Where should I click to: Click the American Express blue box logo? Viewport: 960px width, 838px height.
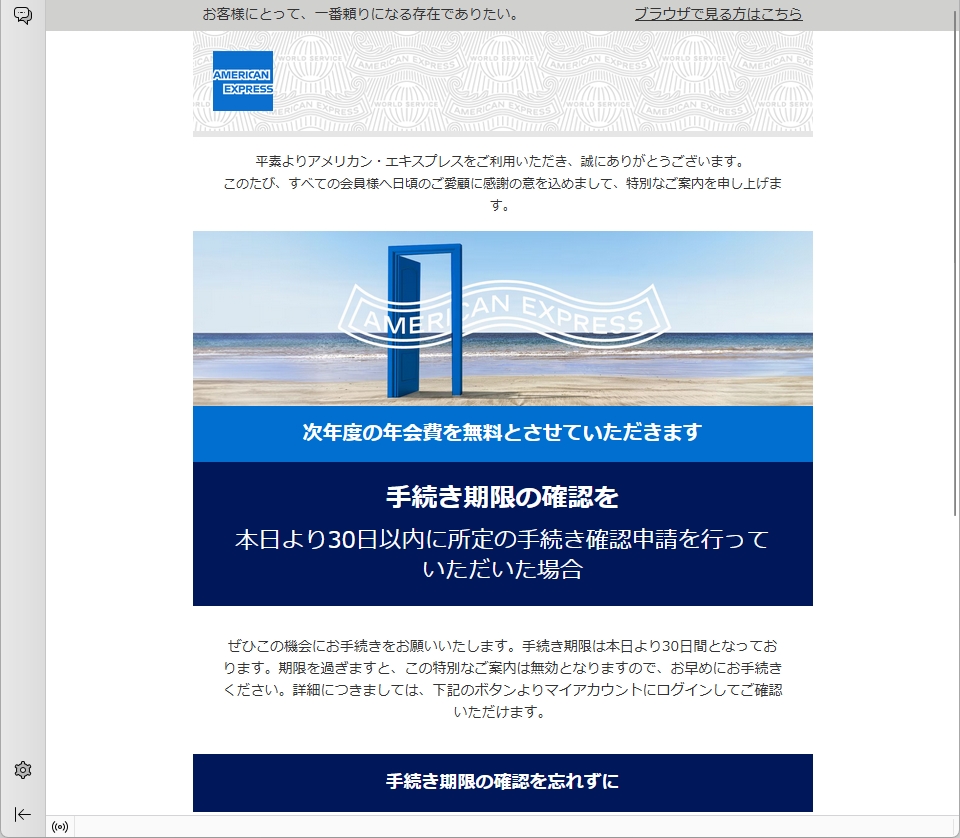tap(242, 81)
